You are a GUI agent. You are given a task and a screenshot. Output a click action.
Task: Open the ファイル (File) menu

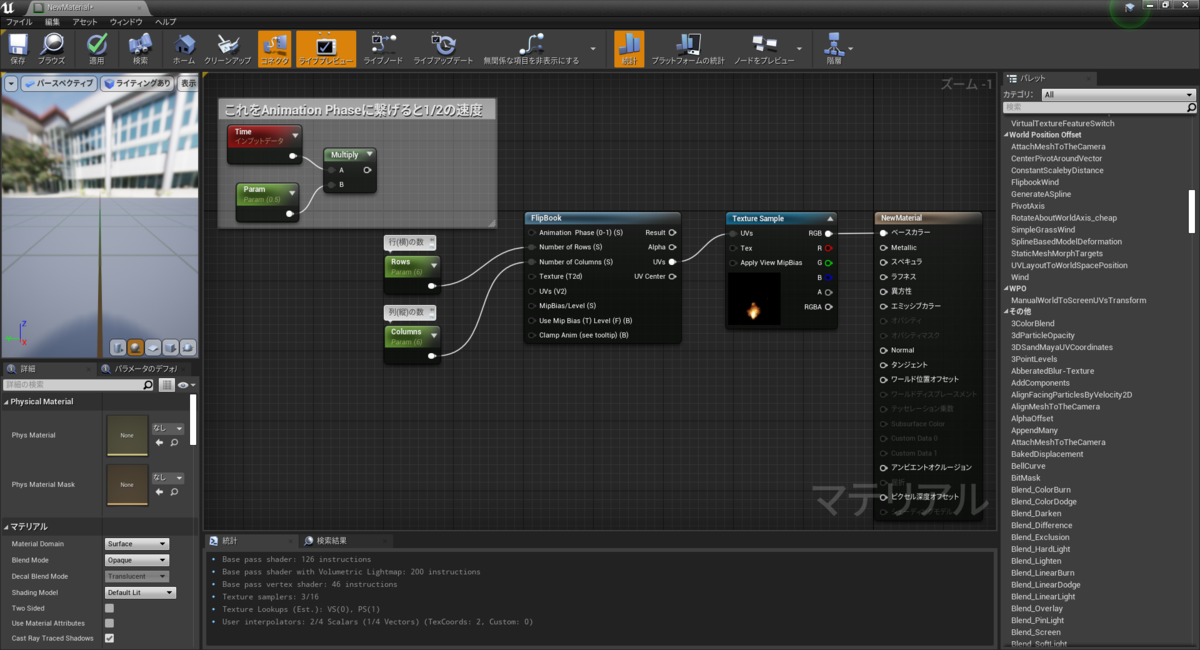tap(20, 22)
